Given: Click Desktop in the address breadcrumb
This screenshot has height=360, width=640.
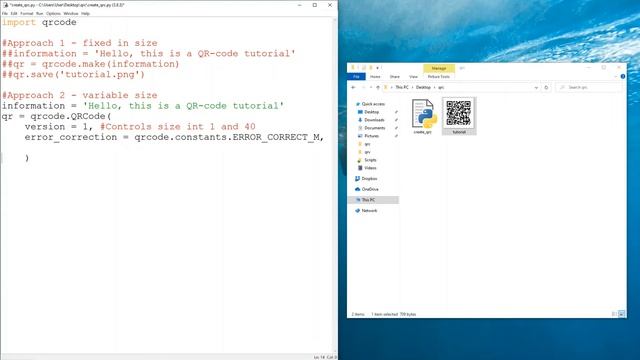Looking at the screenshot, I should [x=423, y=87].
